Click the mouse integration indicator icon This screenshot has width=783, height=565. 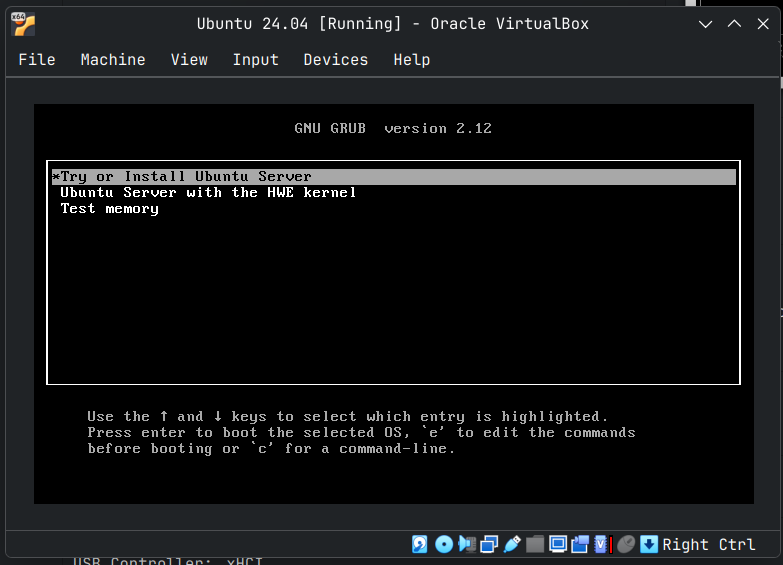(x=626, y=544)
